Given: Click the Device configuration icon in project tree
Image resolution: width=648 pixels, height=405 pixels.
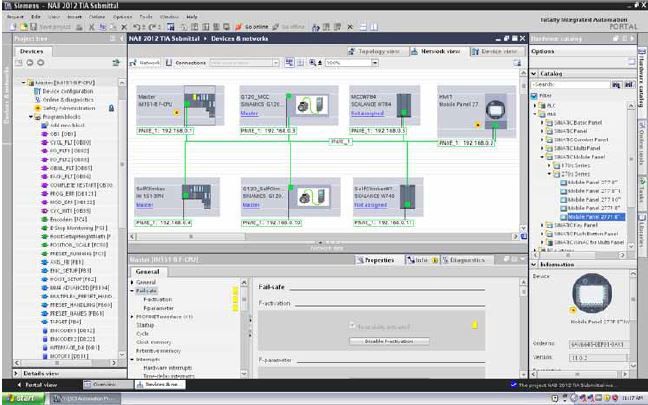Looking at the screenshot, I should click(x=38, y=91).
